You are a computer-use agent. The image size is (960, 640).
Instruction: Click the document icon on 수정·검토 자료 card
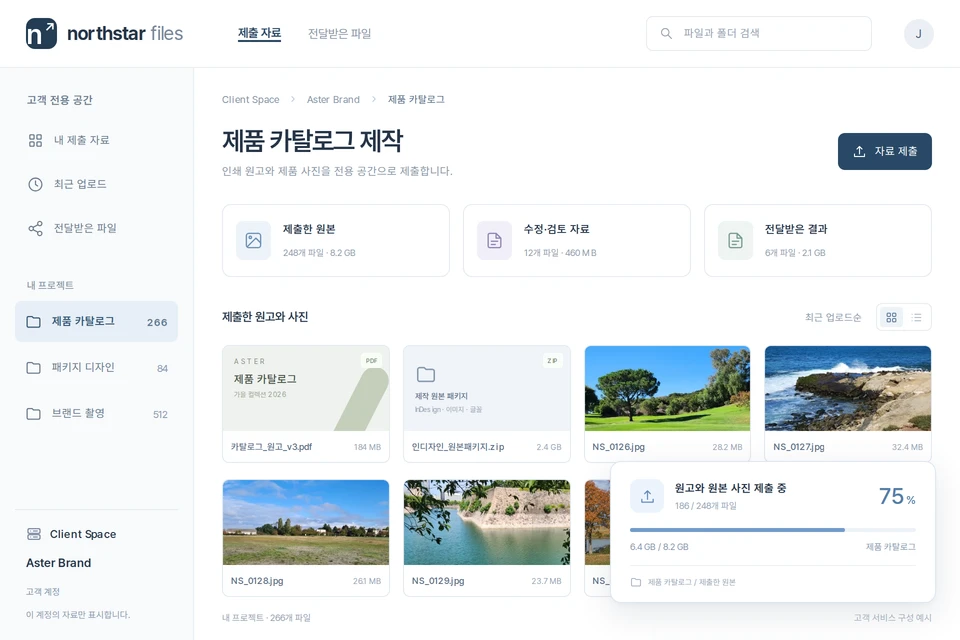(x=495, y=241)
